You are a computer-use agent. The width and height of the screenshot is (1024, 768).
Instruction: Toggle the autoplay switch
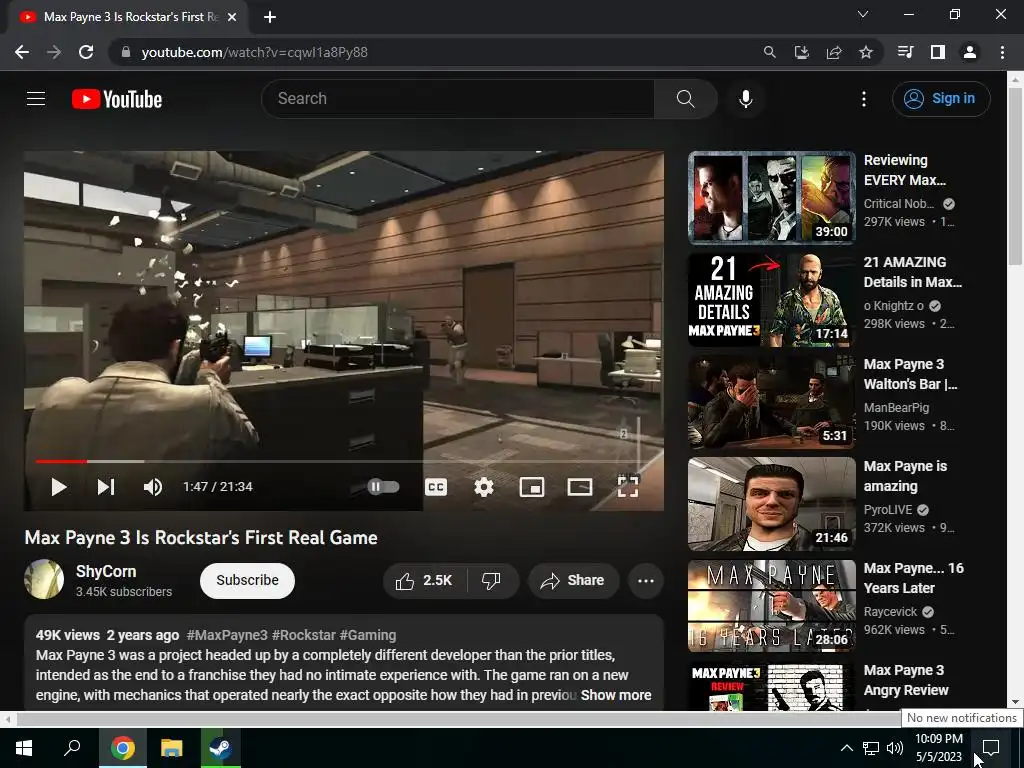point(383,487)
